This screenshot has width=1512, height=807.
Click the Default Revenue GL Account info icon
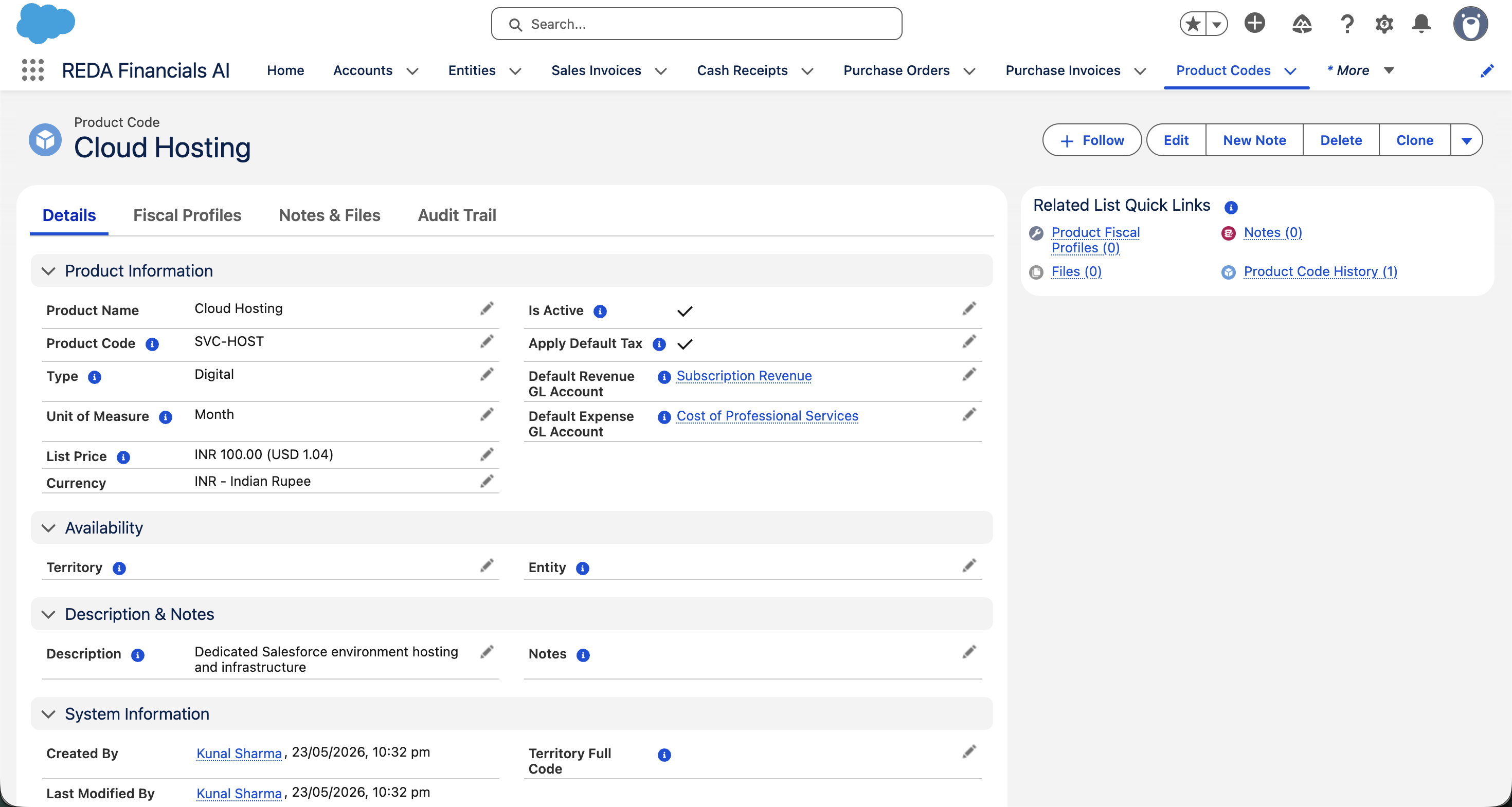(x=664, y=377)
